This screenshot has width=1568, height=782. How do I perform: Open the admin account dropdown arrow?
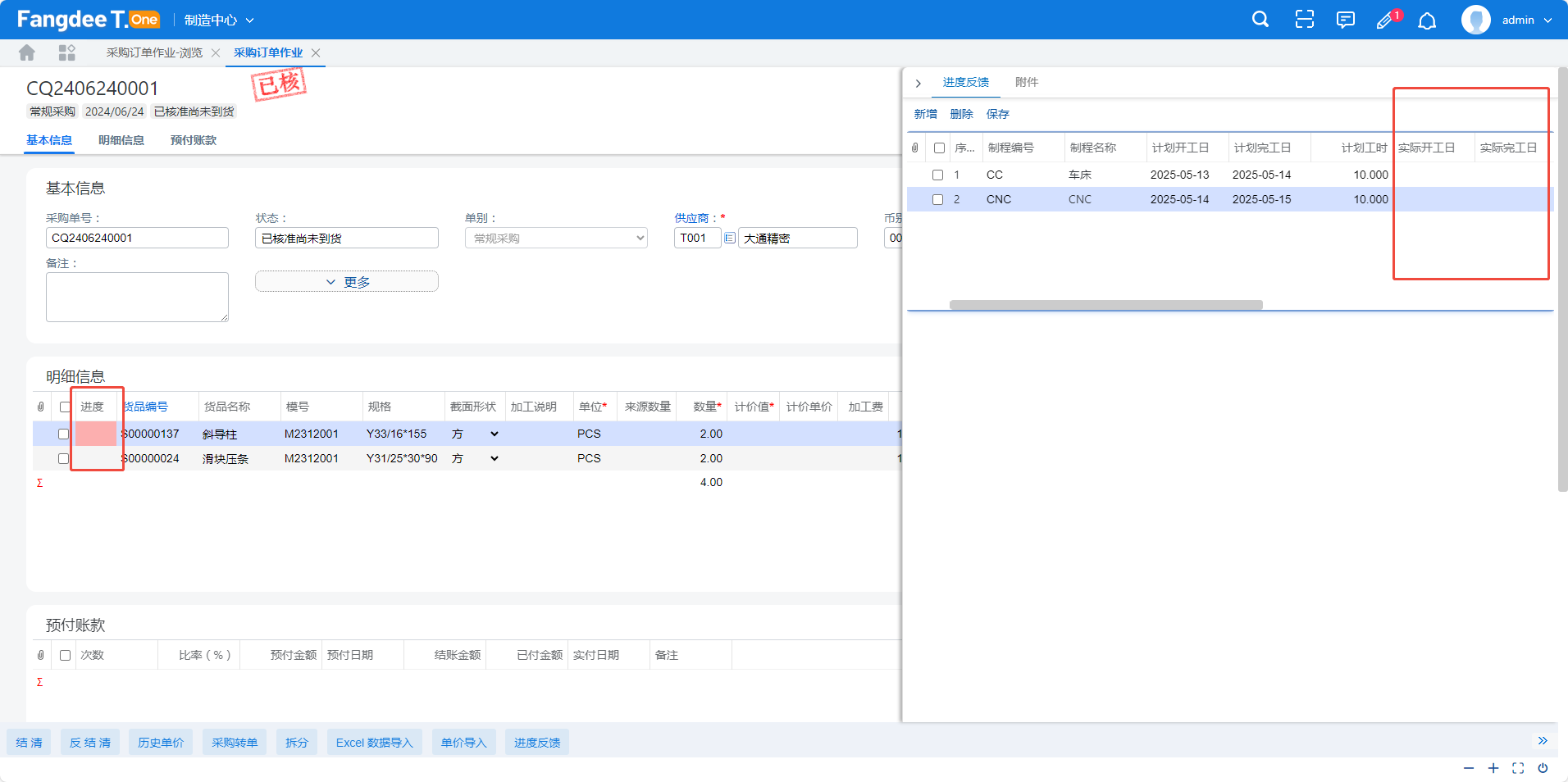(x=1547, y=20)
